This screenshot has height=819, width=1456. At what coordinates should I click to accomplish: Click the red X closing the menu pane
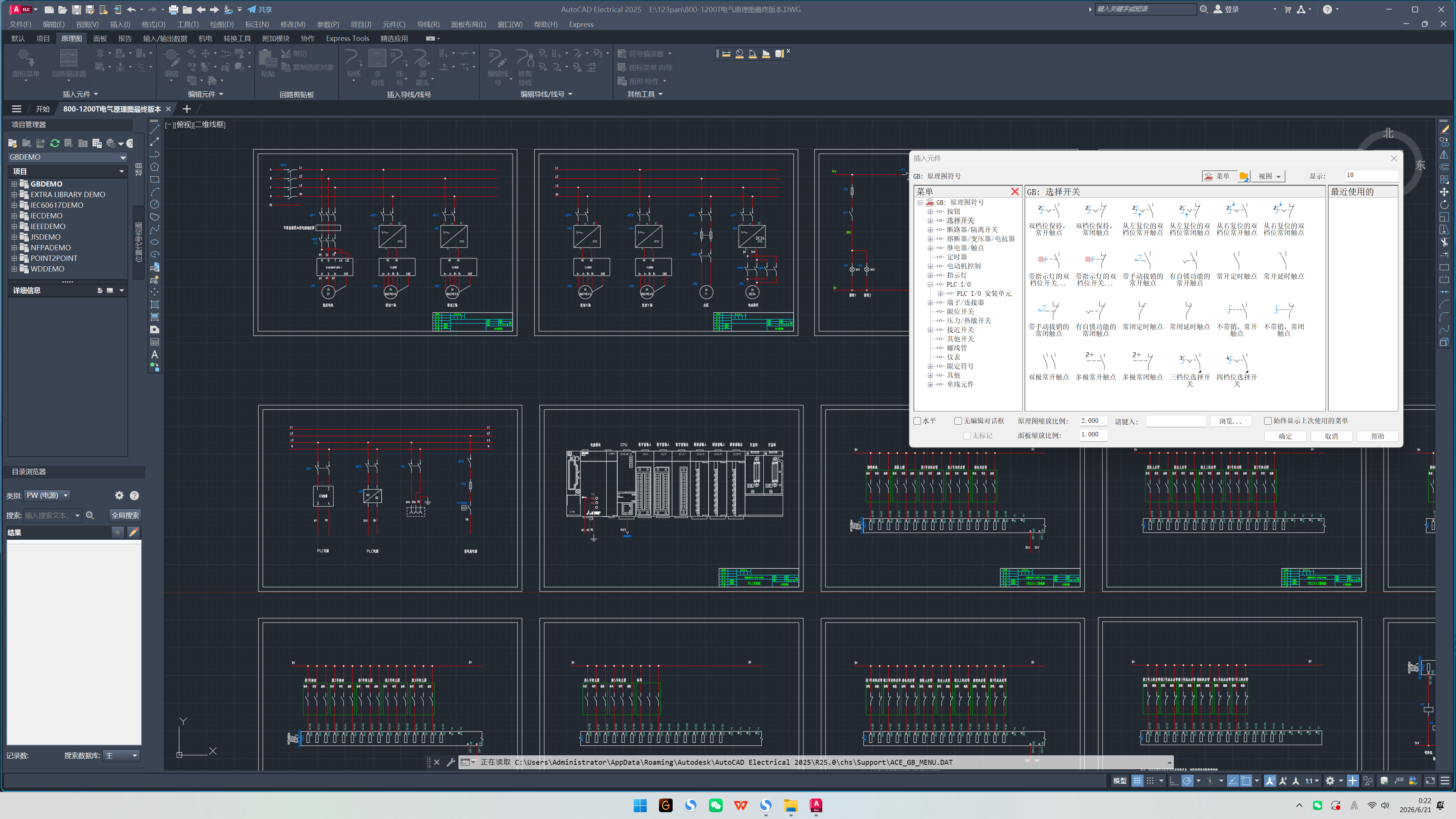point(1015,191)
